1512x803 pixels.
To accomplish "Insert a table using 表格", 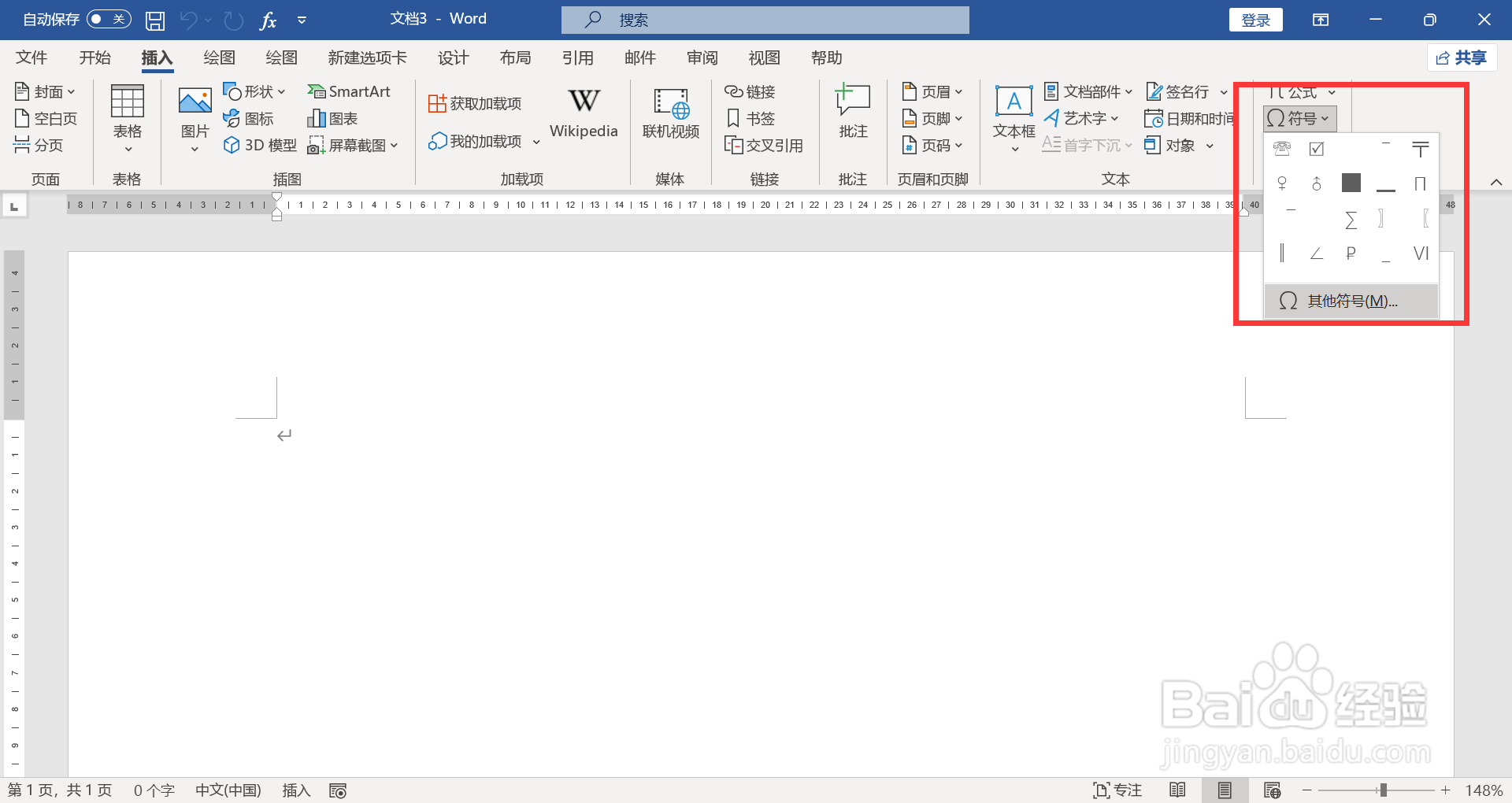I will click(127, 118).
